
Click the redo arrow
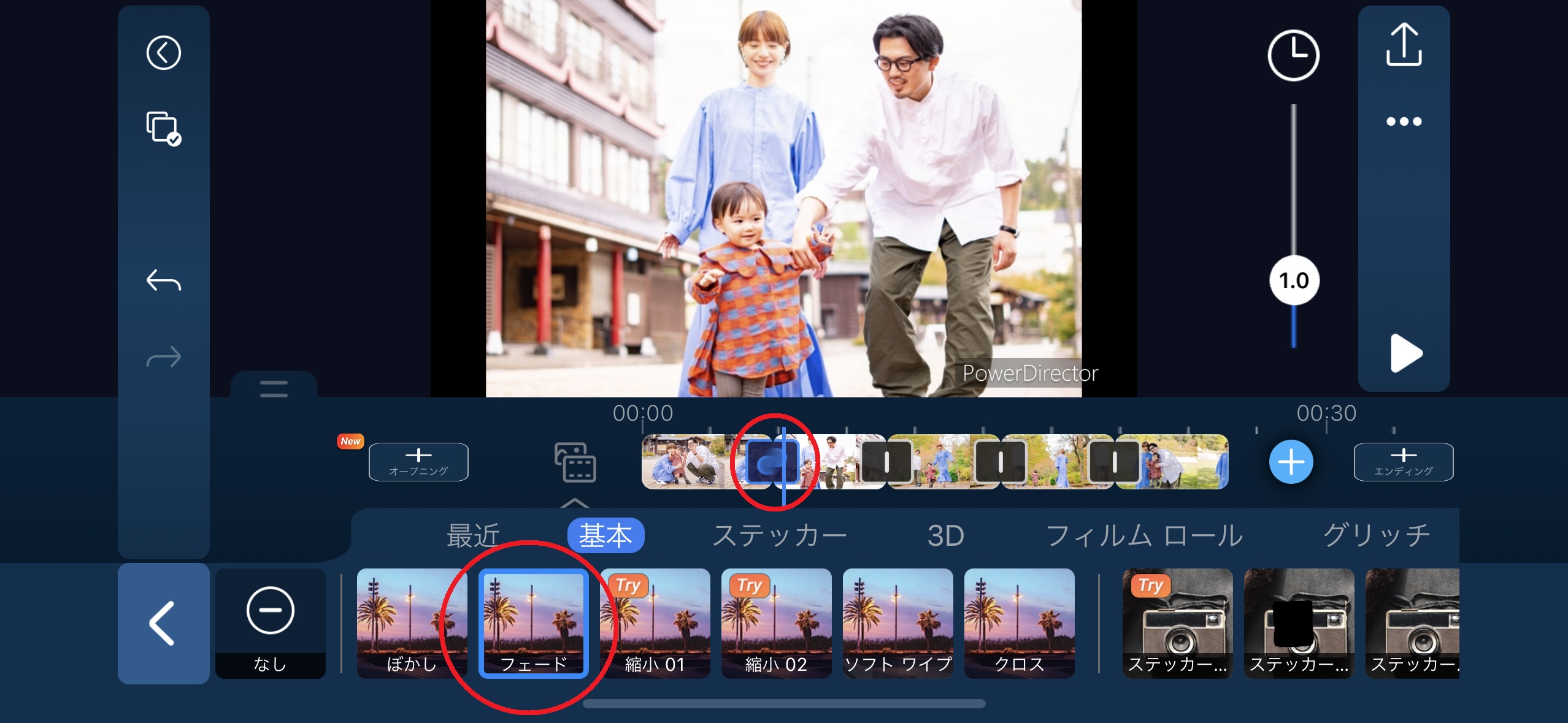coord(163,356)
